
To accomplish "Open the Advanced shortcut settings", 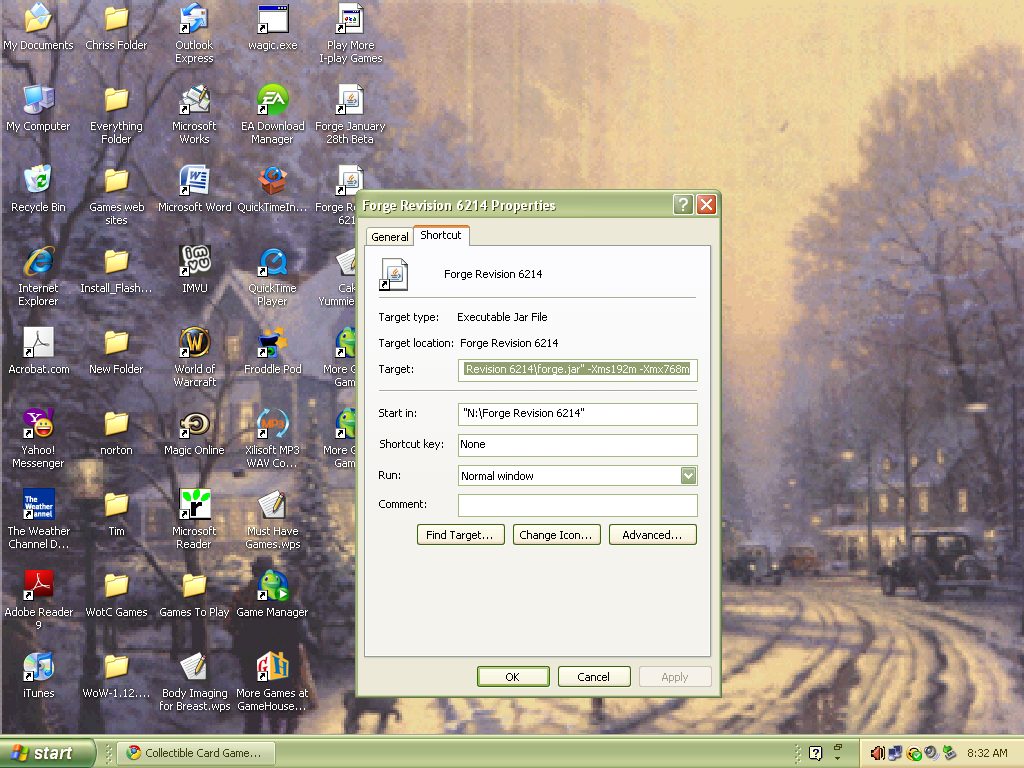I will [x=652, y=535].
